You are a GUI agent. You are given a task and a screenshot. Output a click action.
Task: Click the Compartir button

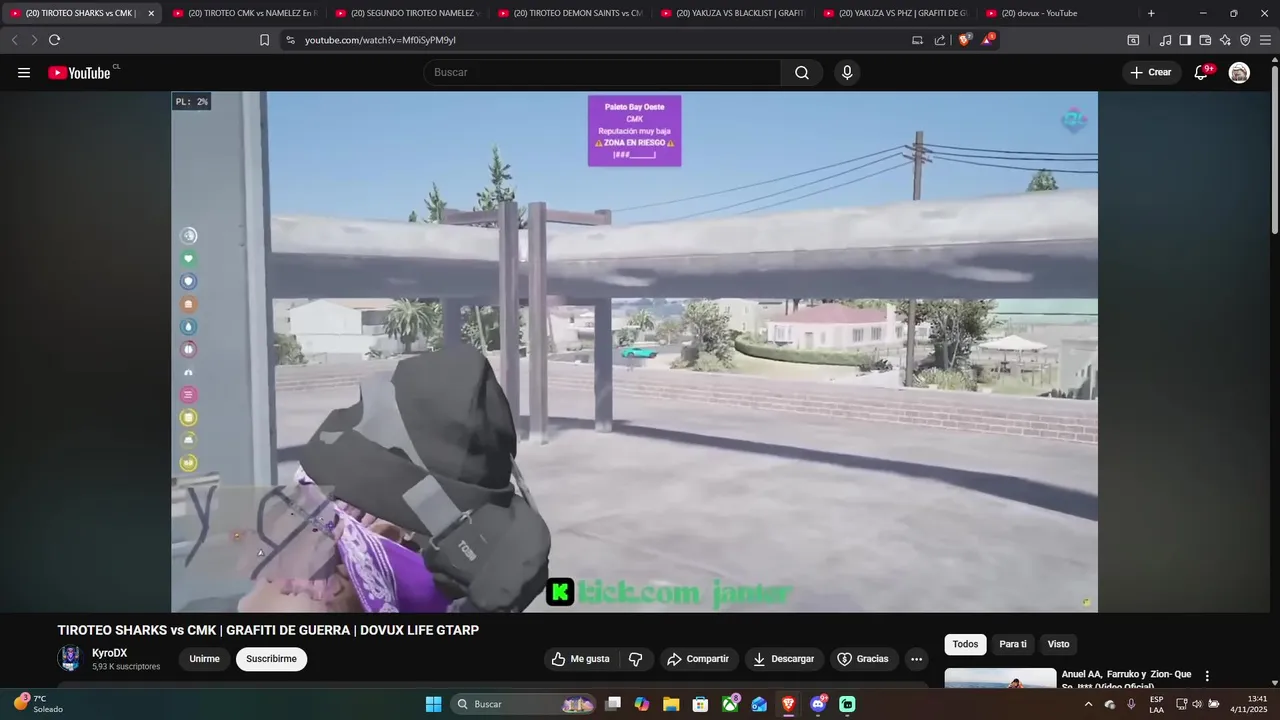698,659
